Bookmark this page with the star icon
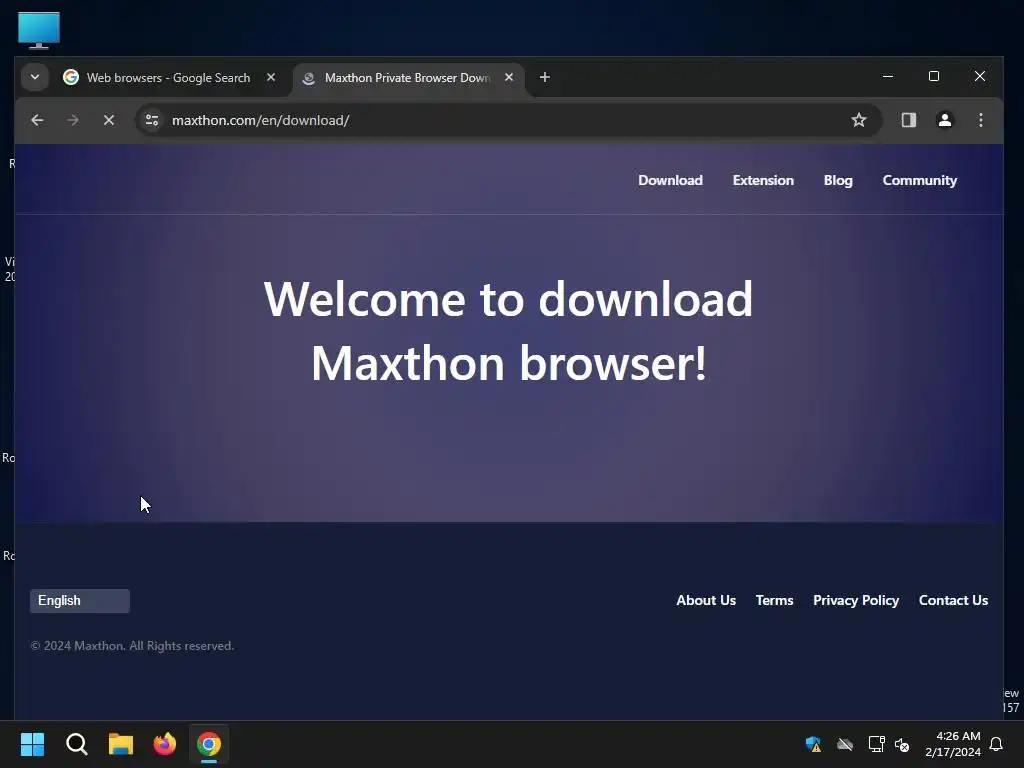1024x768 pixels. (858, 120)
